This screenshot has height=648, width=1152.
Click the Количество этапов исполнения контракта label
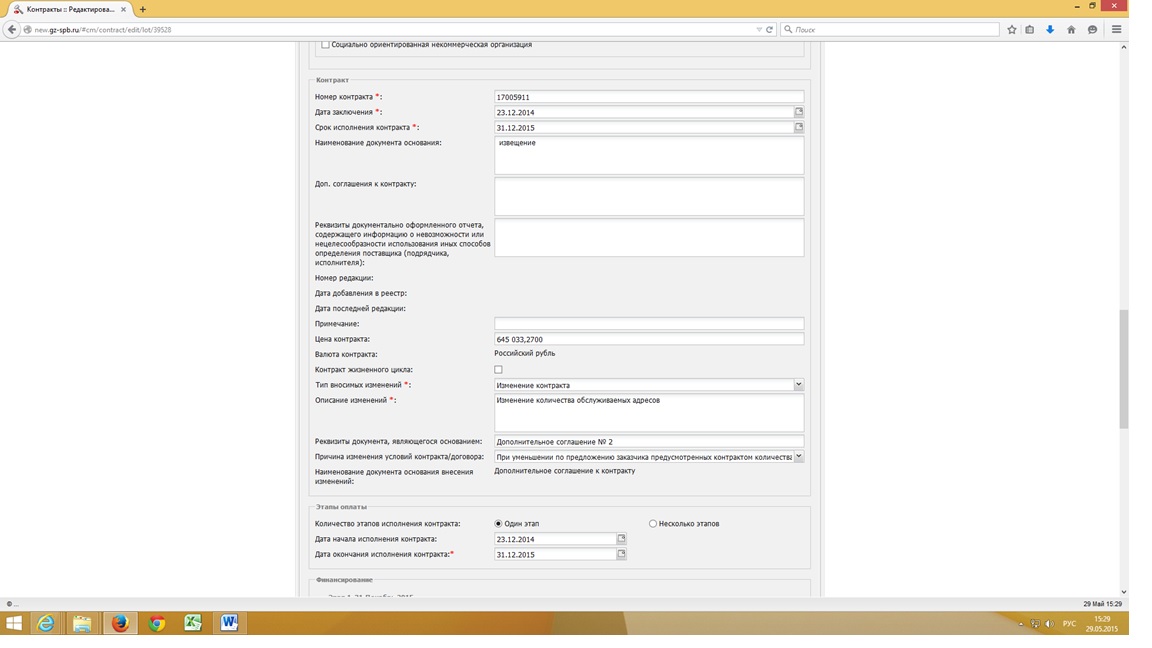coord(387,524)
